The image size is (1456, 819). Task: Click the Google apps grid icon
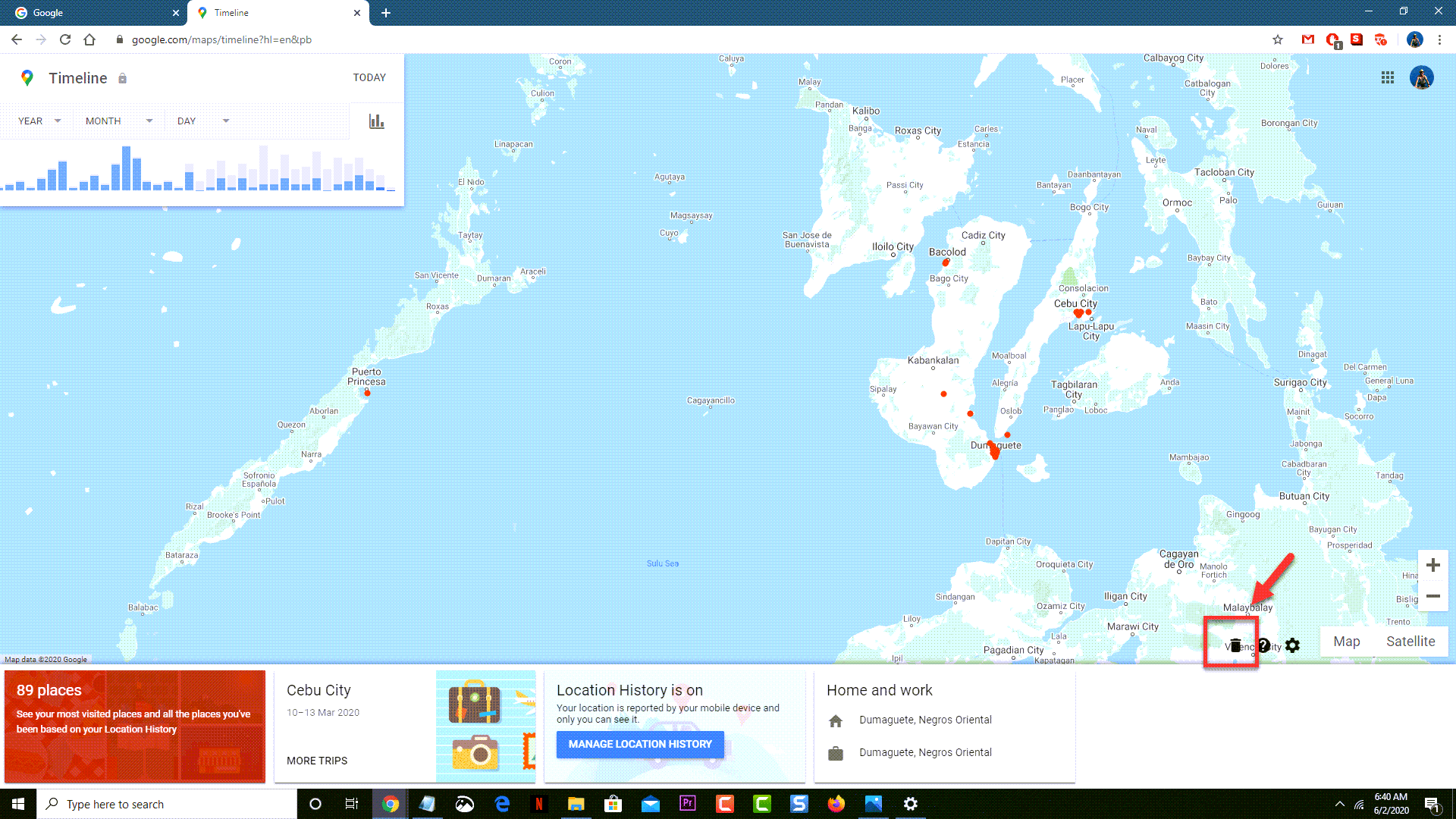(x=1388, y=77)
